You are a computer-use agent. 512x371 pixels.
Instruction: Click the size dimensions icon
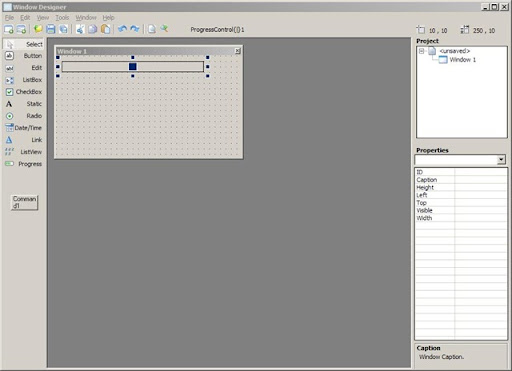(465, 30)
